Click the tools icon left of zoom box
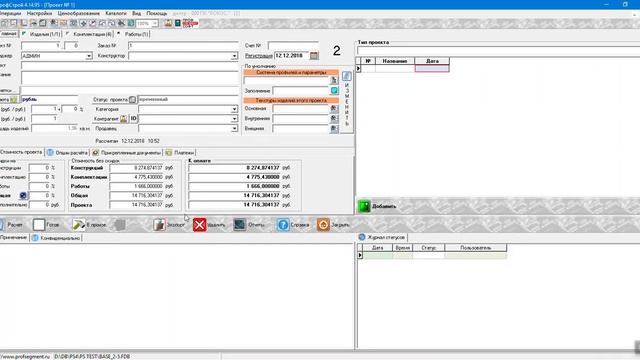The width and height of the screenshot is (640, 360). coord(121,23)
